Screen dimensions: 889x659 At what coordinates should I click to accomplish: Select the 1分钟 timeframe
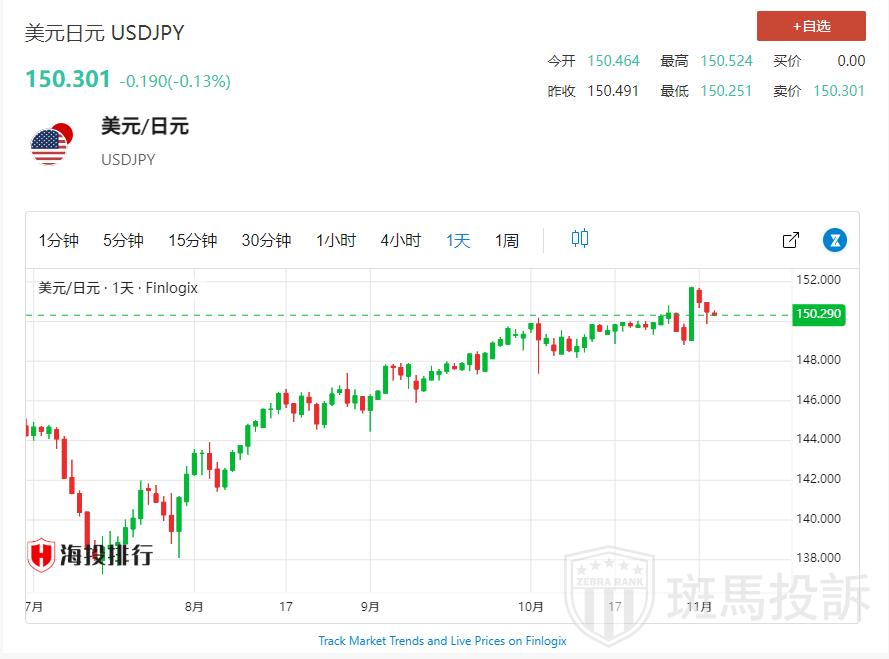click(x=59, y=240)
